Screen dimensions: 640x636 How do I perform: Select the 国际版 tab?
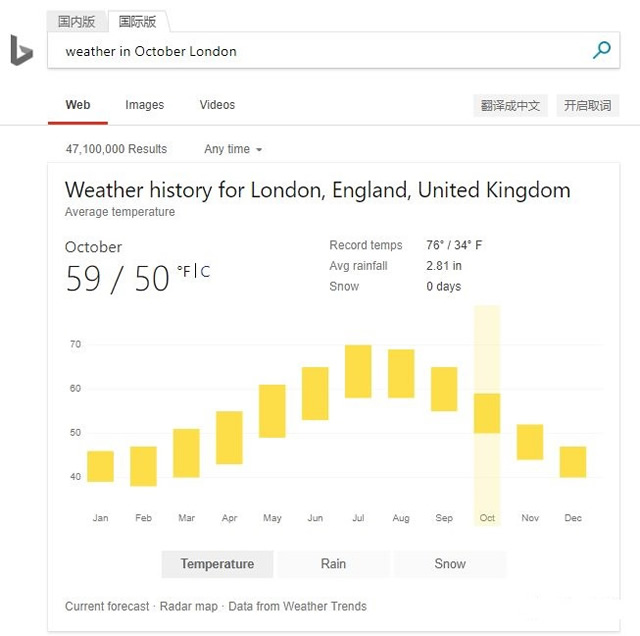137,21
